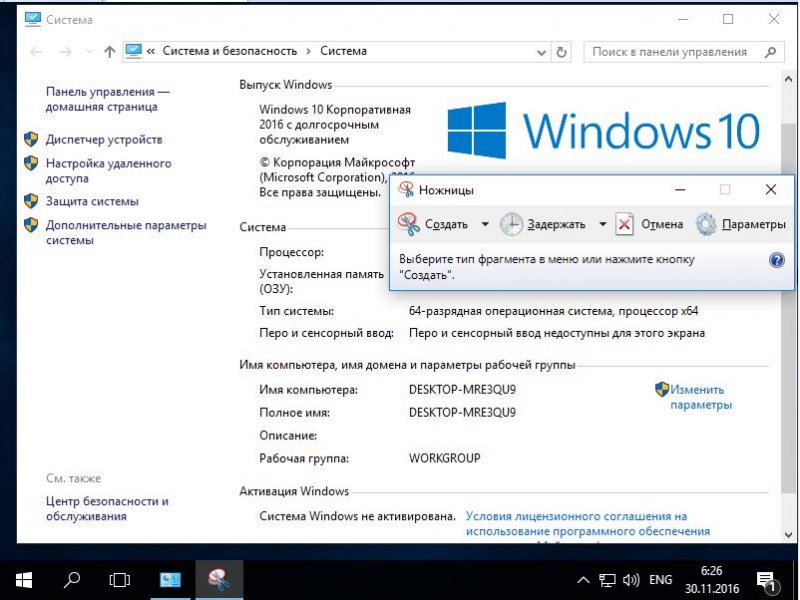Expand the Создать snip type dropdown arrow
The width and height of the screenshot is (800, 600).
485,224
